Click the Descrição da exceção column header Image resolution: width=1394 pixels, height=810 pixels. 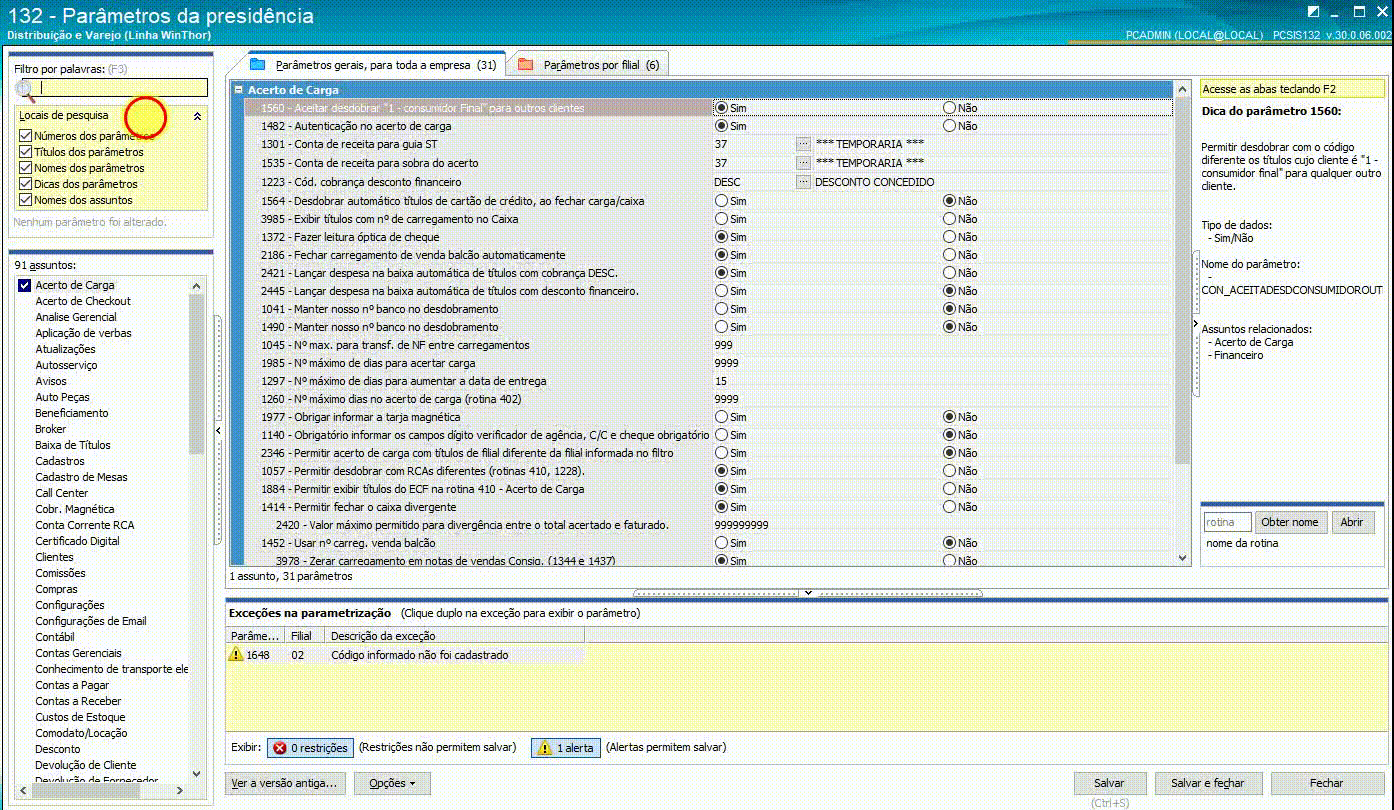(455, 636)
